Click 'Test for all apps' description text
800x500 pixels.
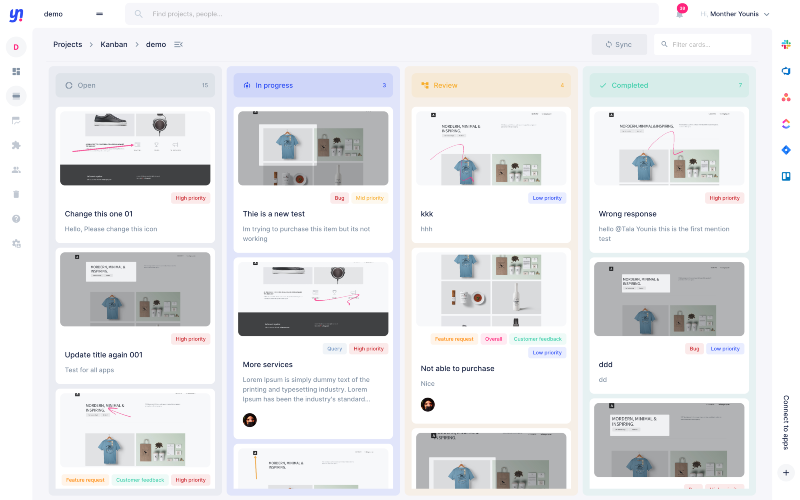[89, 369]
